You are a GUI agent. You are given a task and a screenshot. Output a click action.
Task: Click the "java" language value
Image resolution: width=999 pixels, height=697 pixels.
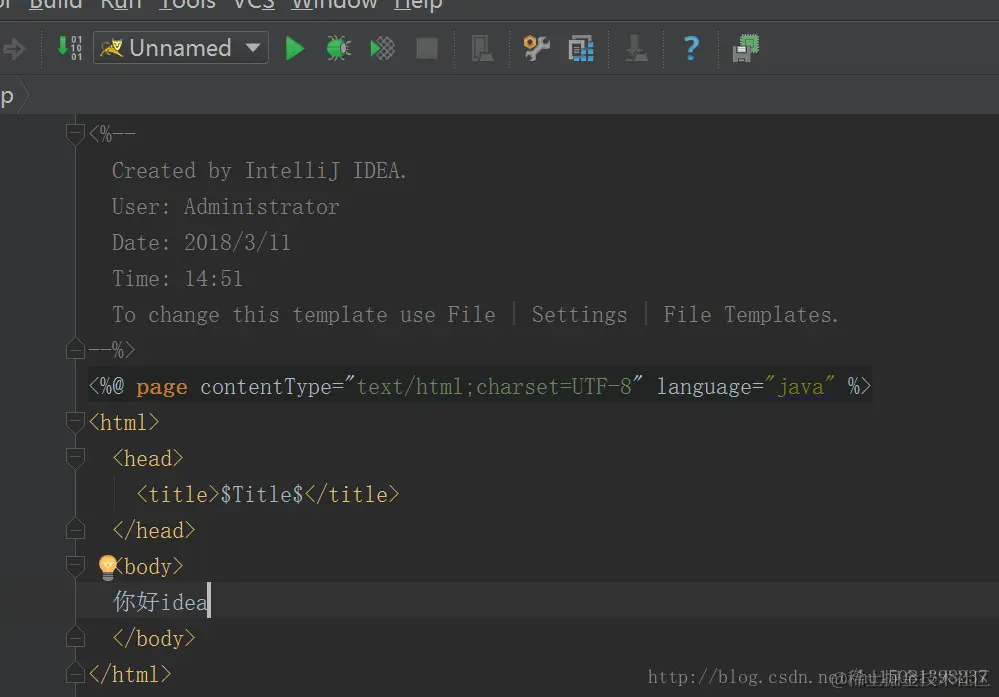(800, 386)
